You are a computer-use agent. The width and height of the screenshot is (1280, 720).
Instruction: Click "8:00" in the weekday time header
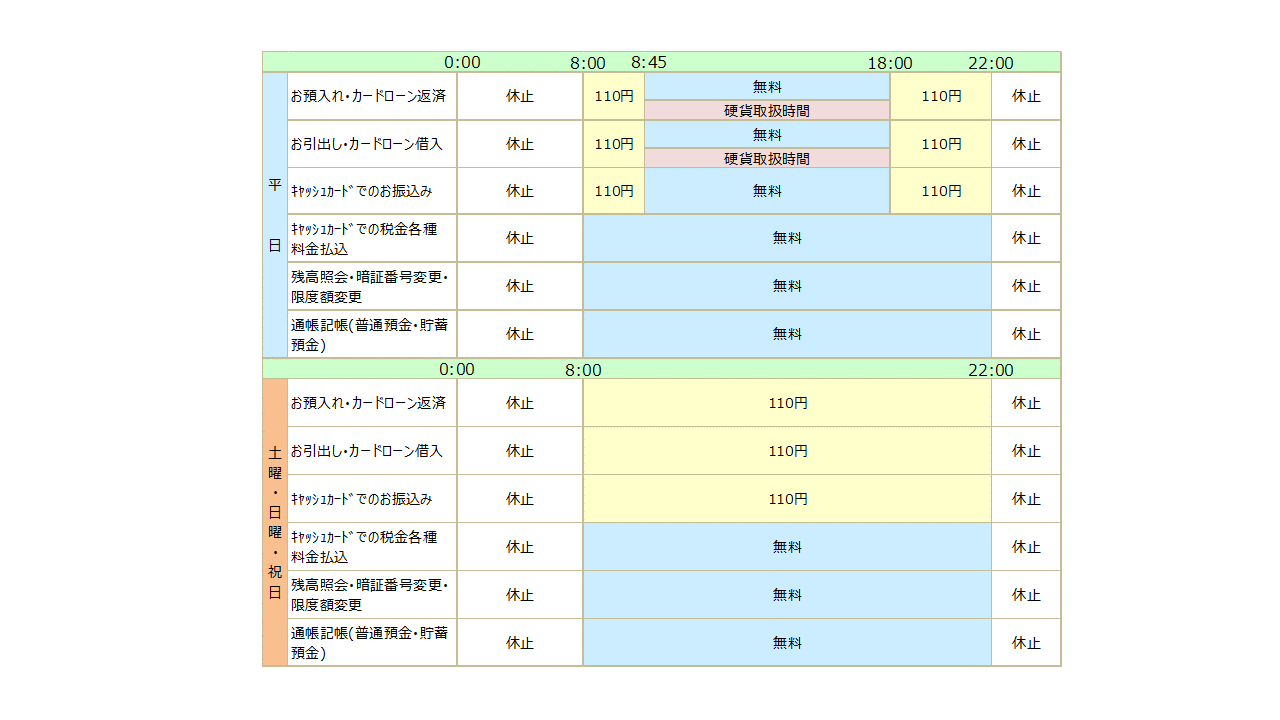pos(588,63)
